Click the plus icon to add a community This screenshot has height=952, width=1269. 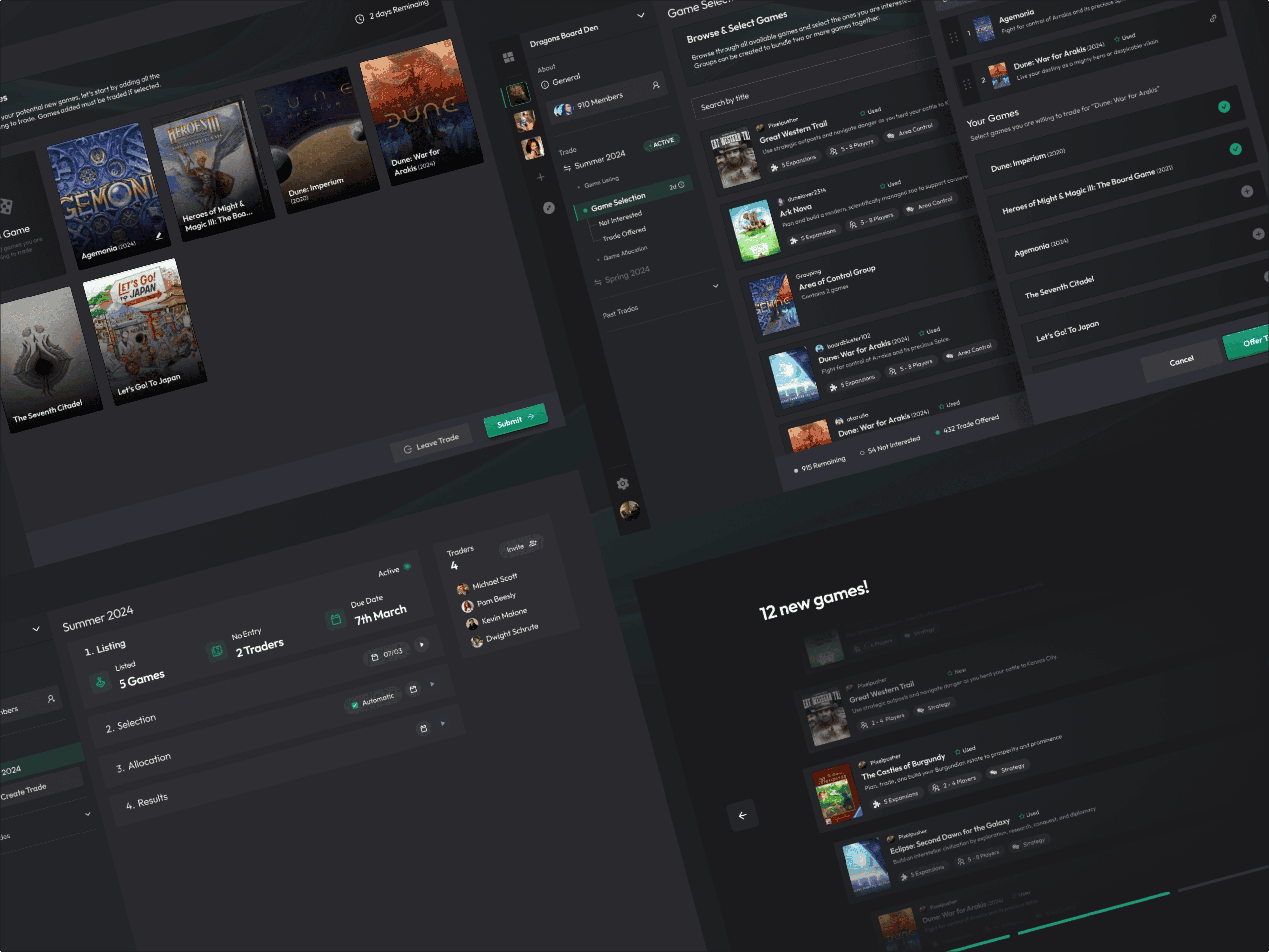click(541, 177)
